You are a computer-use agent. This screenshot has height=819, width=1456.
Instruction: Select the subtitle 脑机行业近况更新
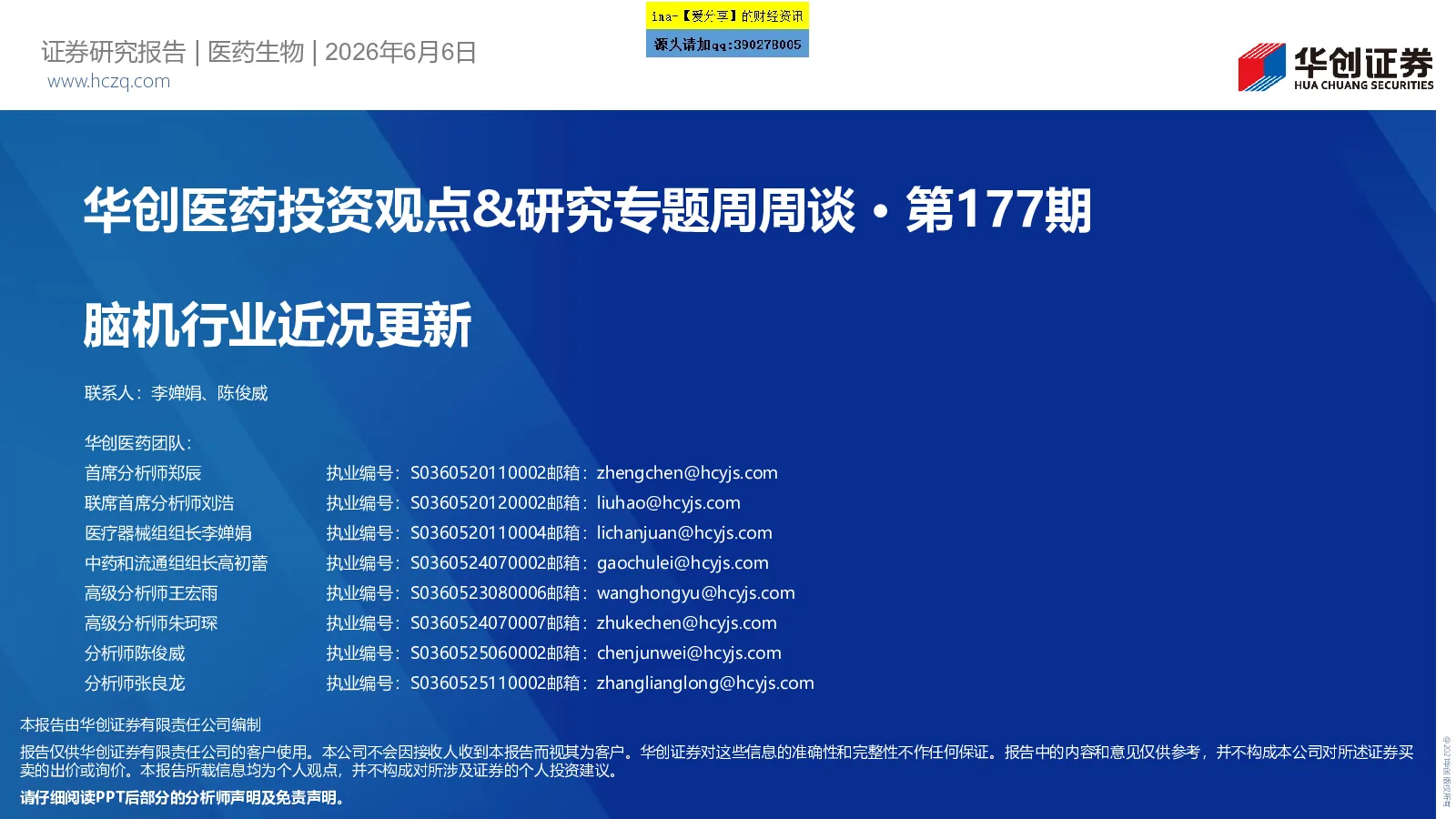coord(278,325)
